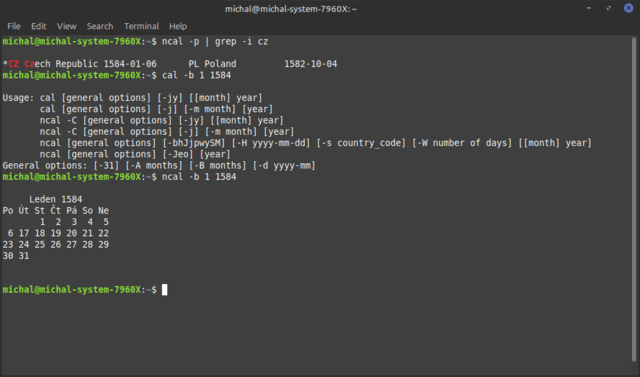Click the '[-H yyyy-mm-dd]' option text
This screenshot has width=640, height=377.
click(x=271, y=143)
